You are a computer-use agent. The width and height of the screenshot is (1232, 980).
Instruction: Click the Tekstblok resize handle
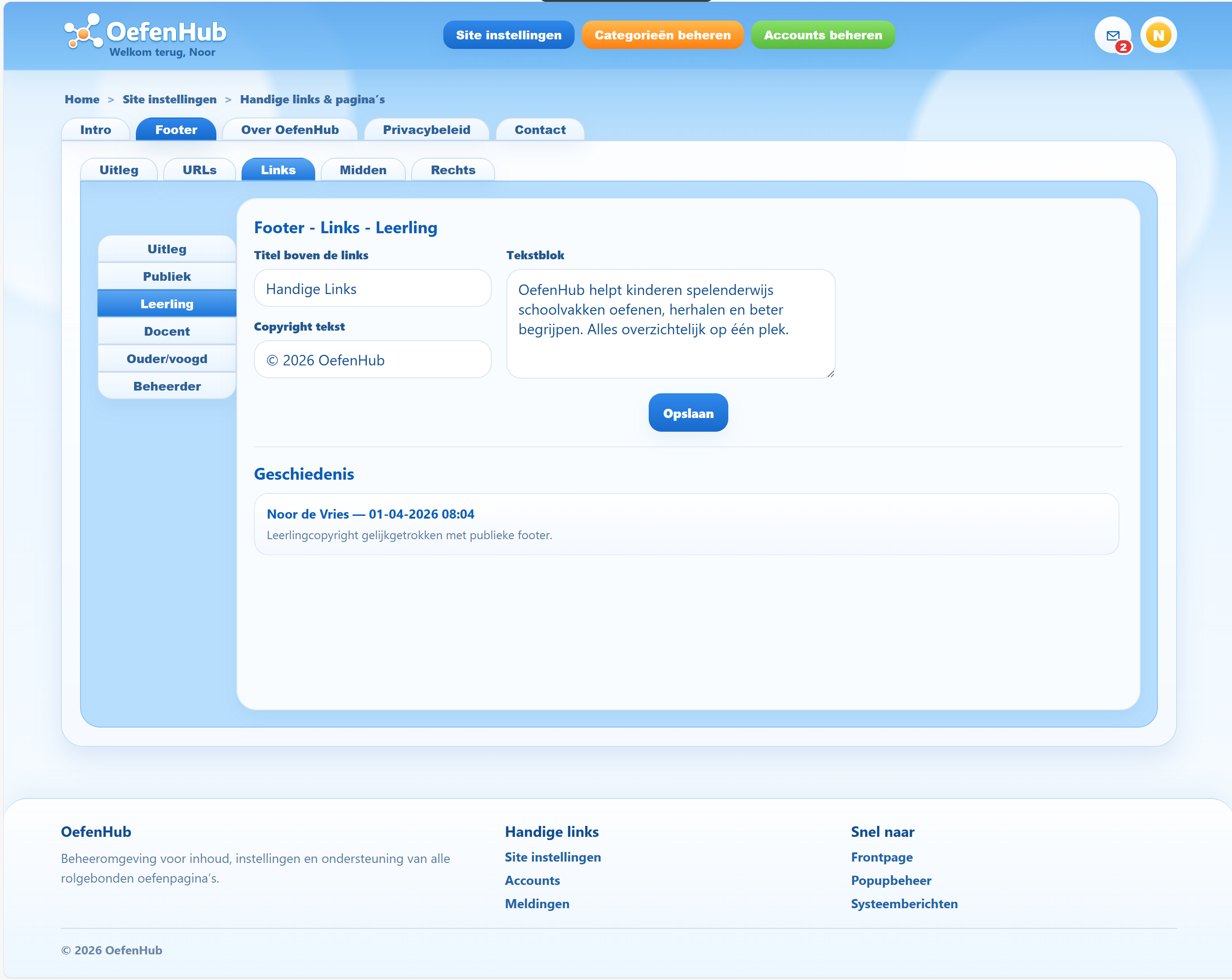click(830, 374)
